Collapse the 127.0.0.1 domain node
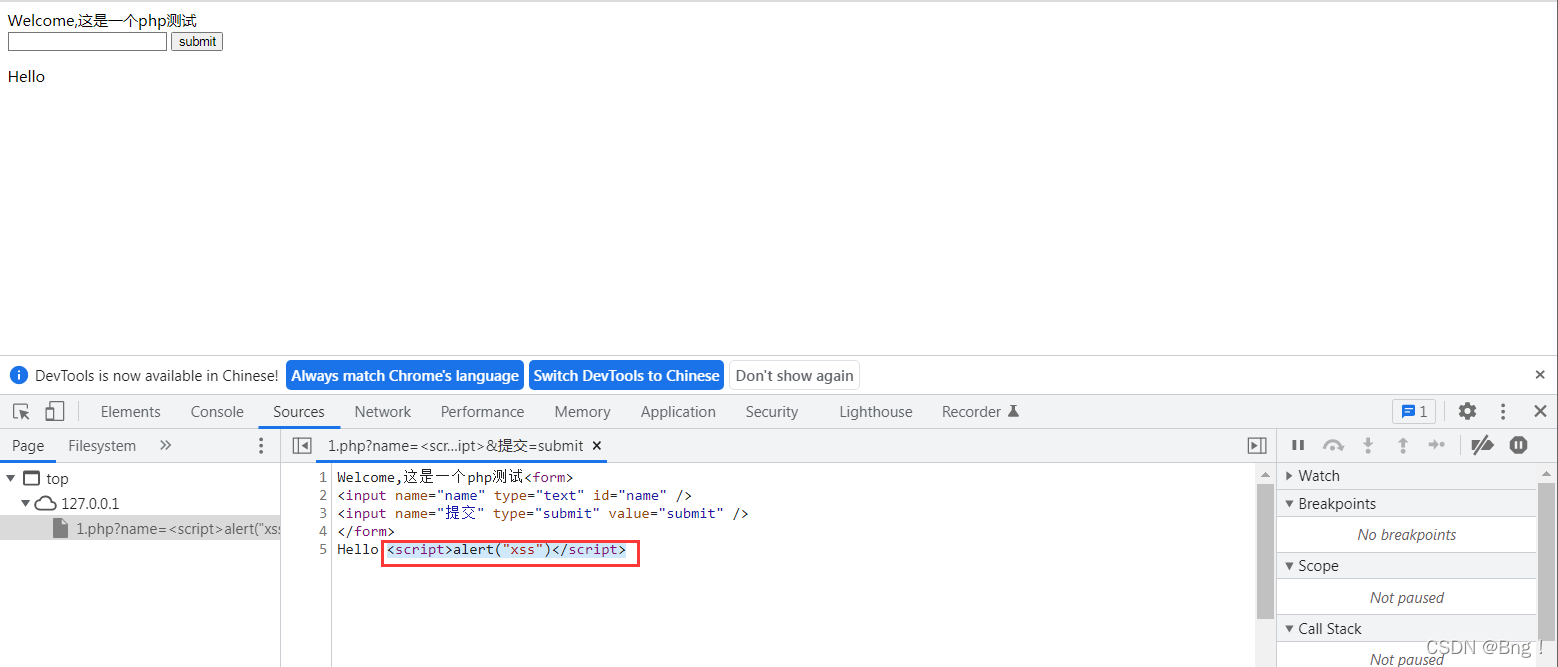This screenshot has width=1558, height=667. coord(25,503)
